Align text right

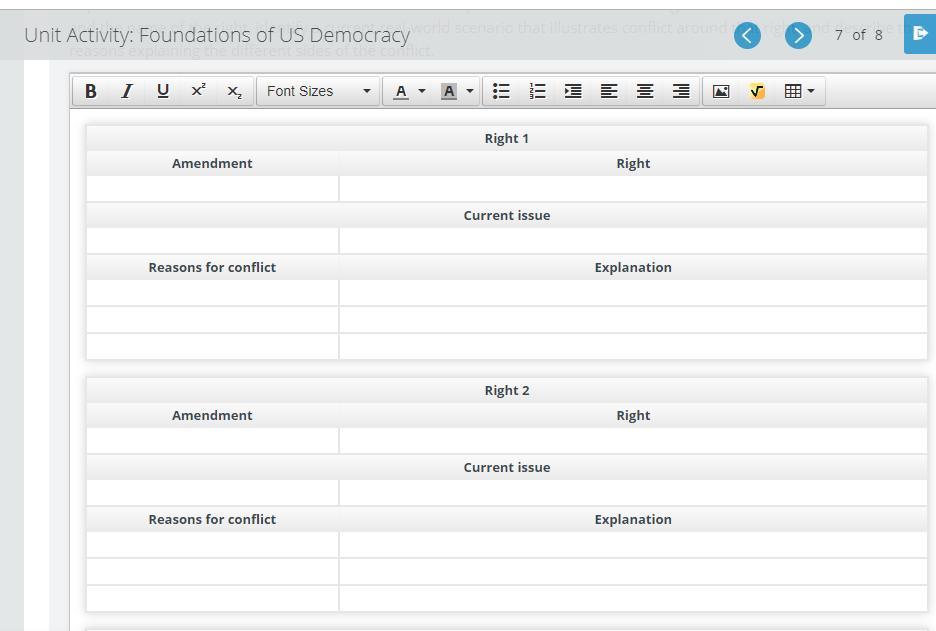681,91
